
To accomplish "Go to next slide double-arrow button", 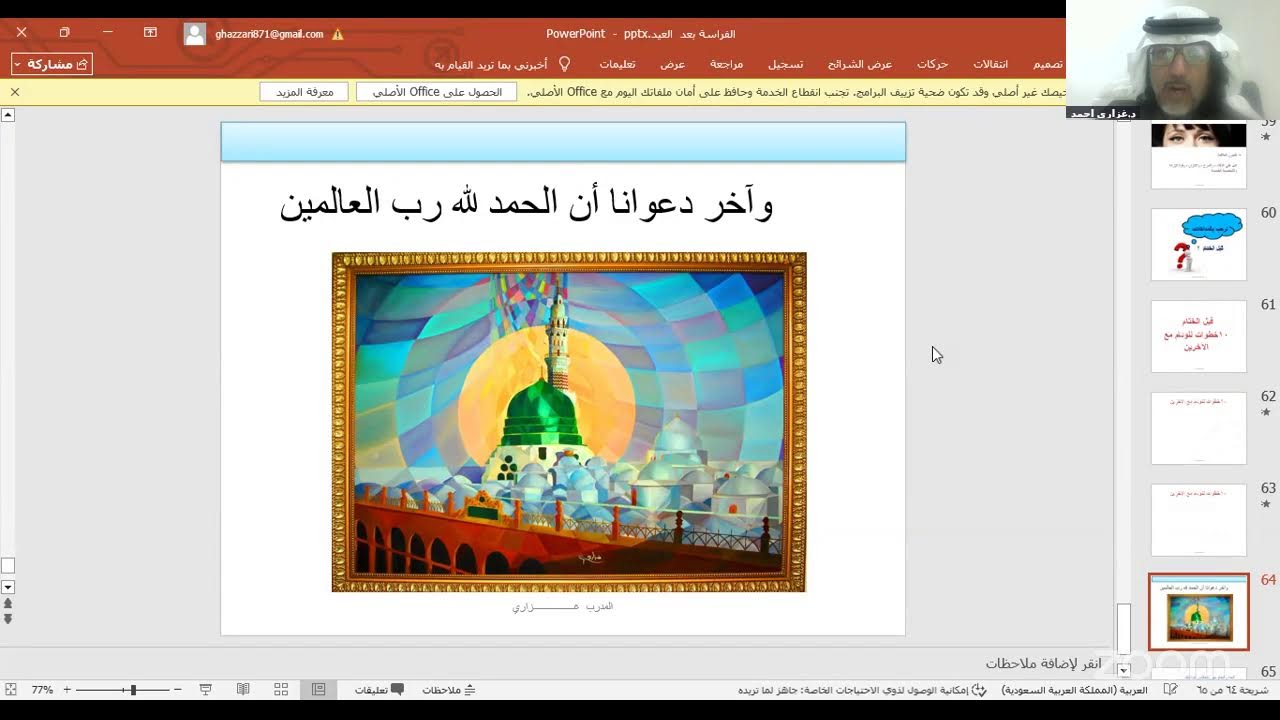I will tap(8, 619).
